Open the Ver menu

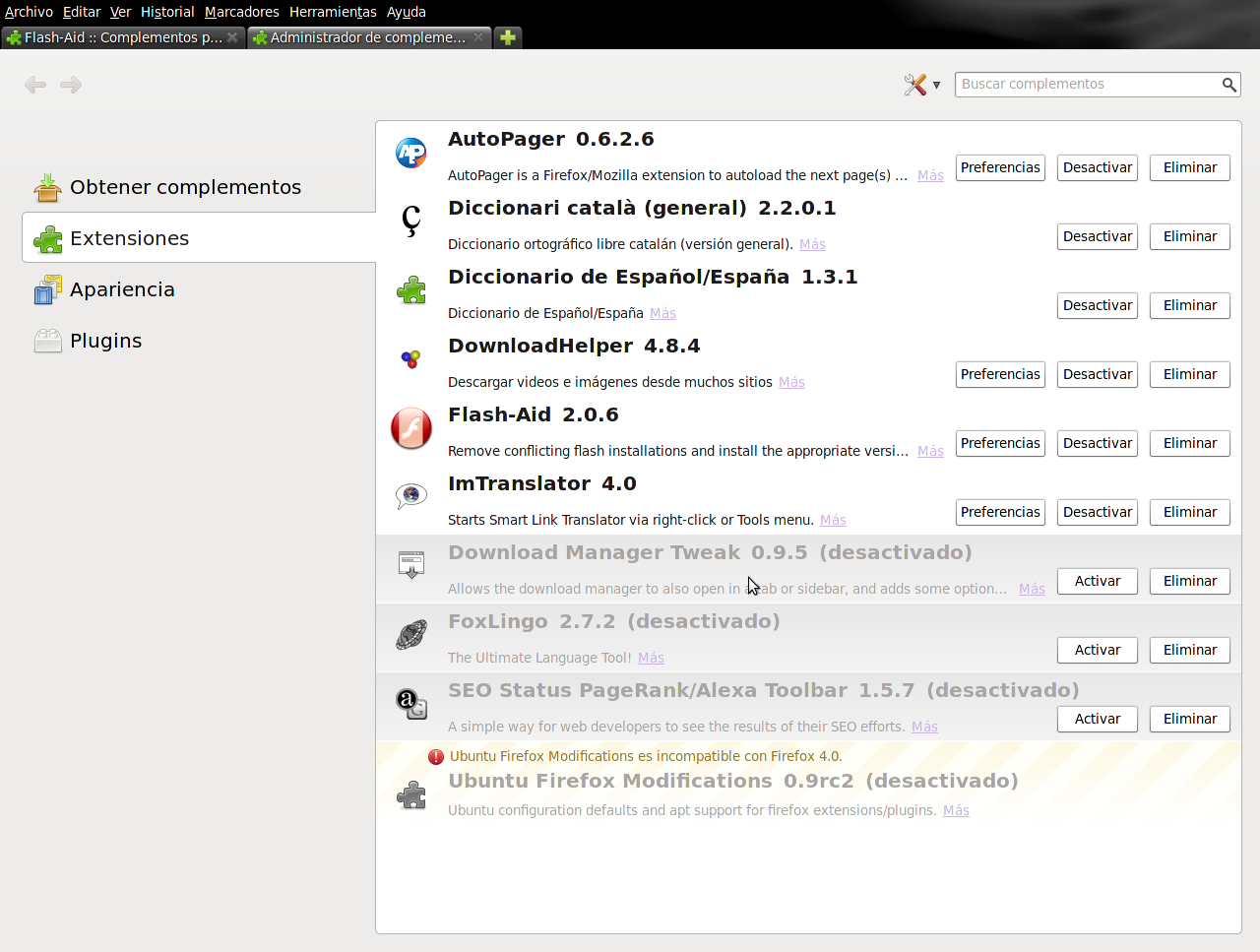[x=120, y=12]
